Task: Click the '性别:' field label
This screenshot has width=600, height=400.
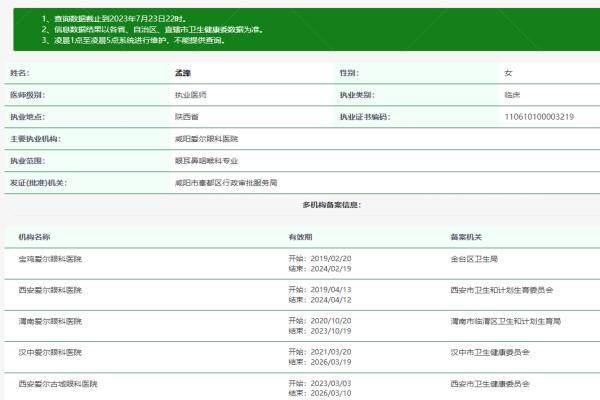Action: pyautogui.click(x=349, y=73)
